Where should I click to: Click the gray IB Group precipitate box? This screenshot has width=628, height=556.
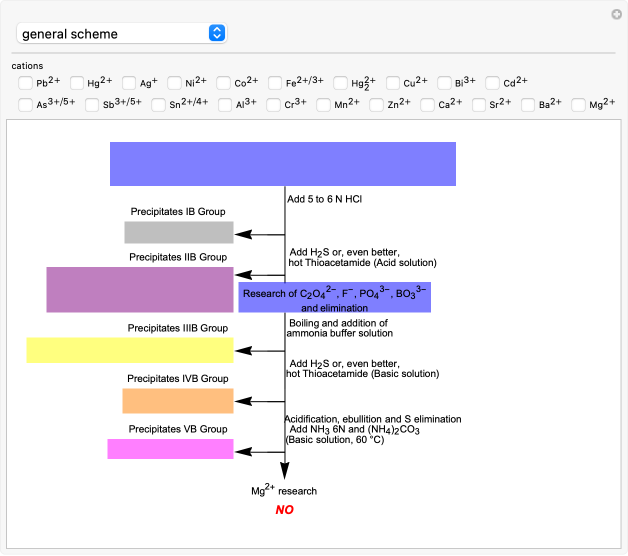pos(178,232)
